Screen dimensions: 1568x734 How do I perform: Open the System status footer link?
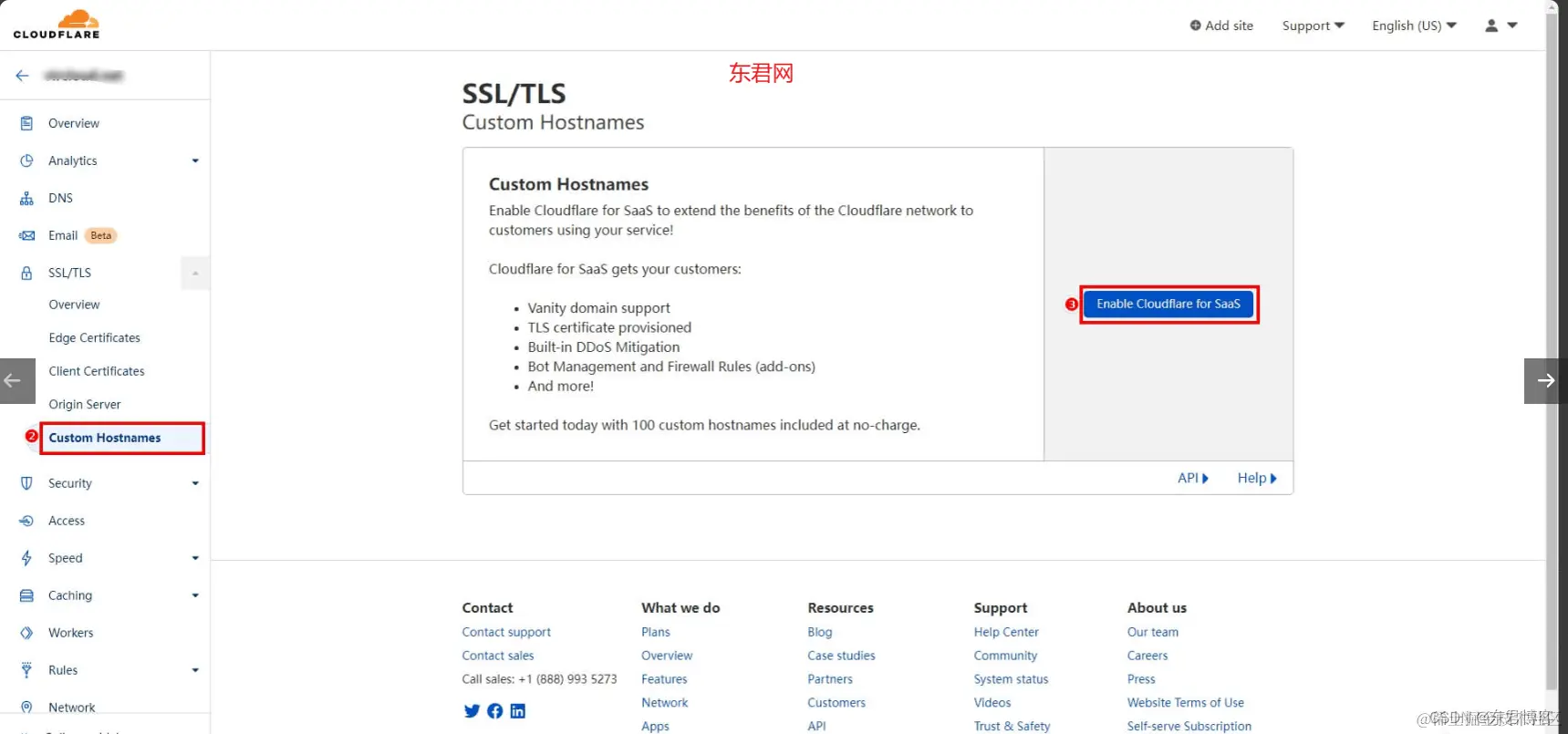1011,679
